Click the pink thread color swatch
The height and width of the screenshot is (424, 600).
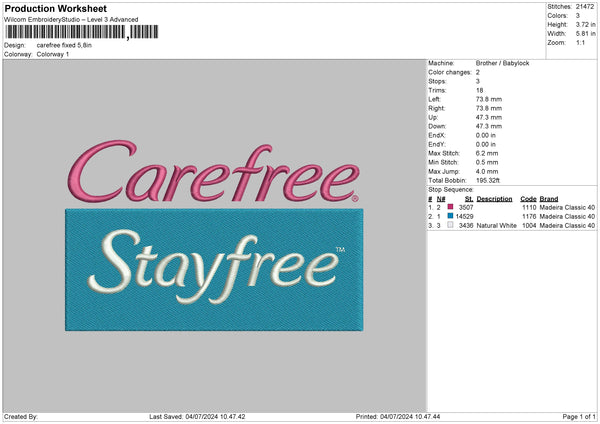click(x=450, y=207)
